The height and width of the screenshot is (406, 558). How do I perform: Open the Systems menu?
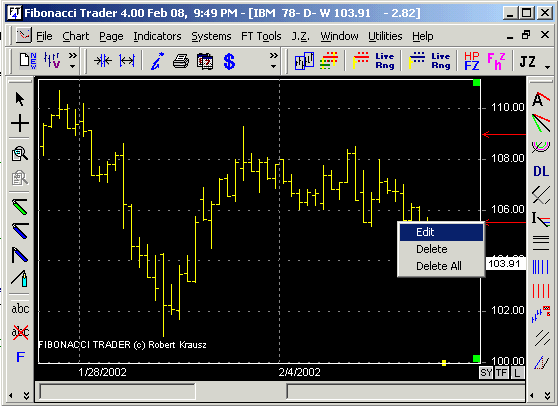coord(211,36)
